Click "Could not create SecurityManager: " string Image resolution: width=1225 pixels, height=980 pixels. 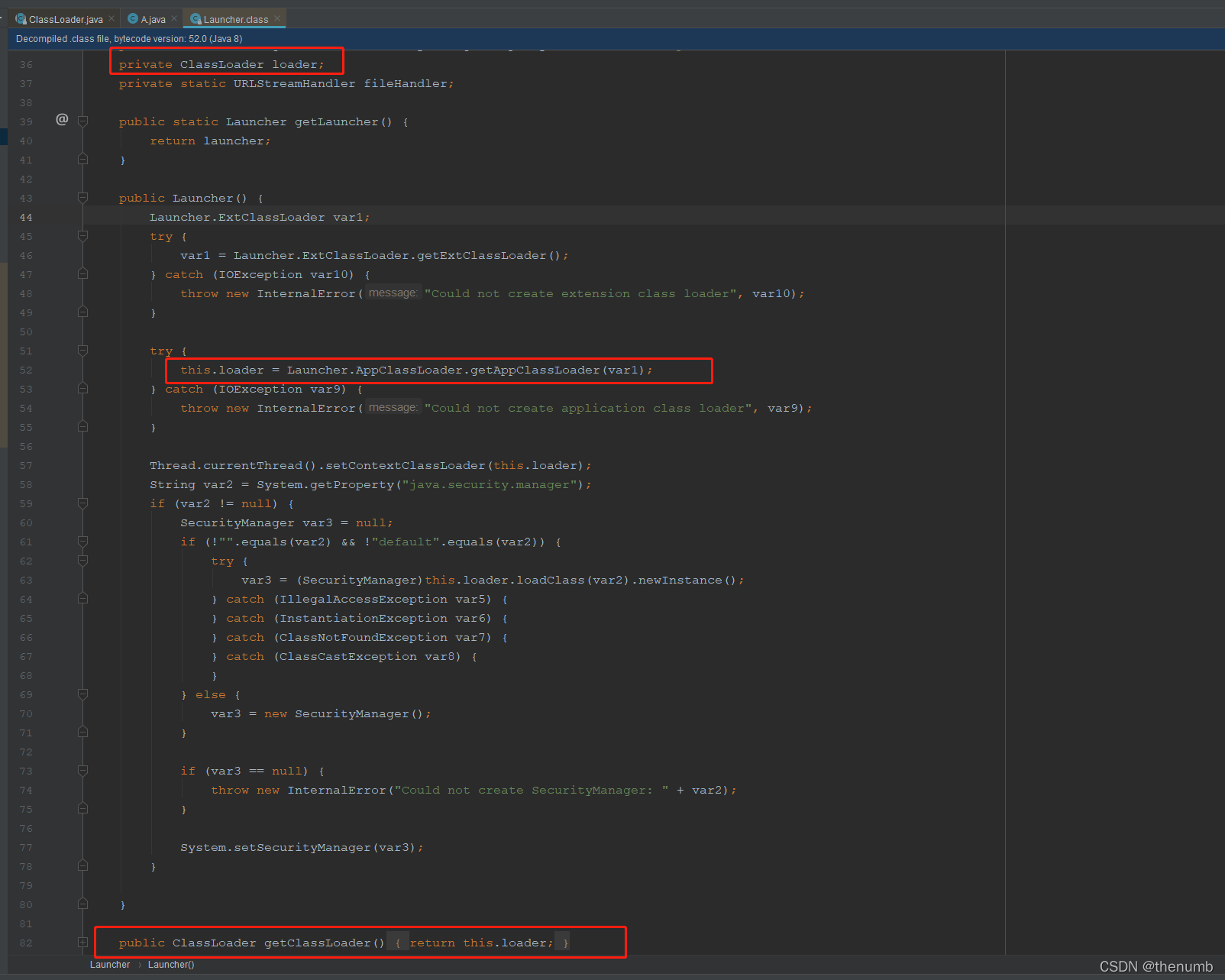[531, 791]
